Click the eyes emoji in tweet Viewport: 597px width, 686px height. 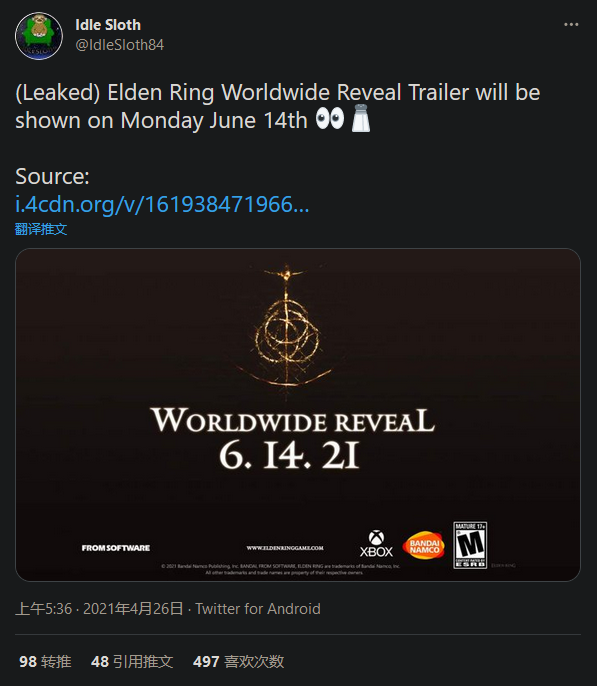point(330,119)
